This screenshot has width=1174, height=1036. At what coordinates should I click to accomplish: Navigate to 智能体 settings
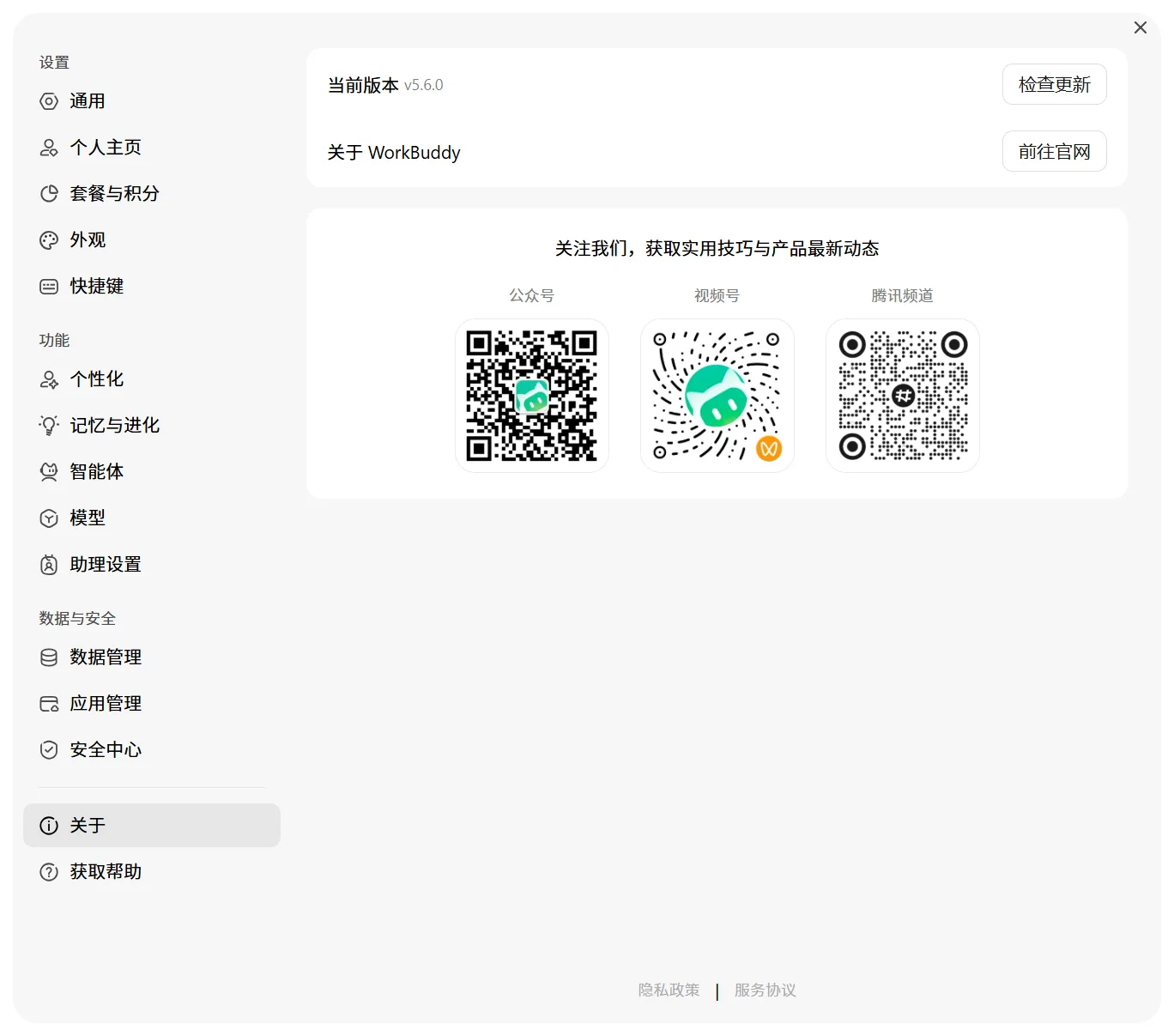pyautogui.click(x=152, y=472)
